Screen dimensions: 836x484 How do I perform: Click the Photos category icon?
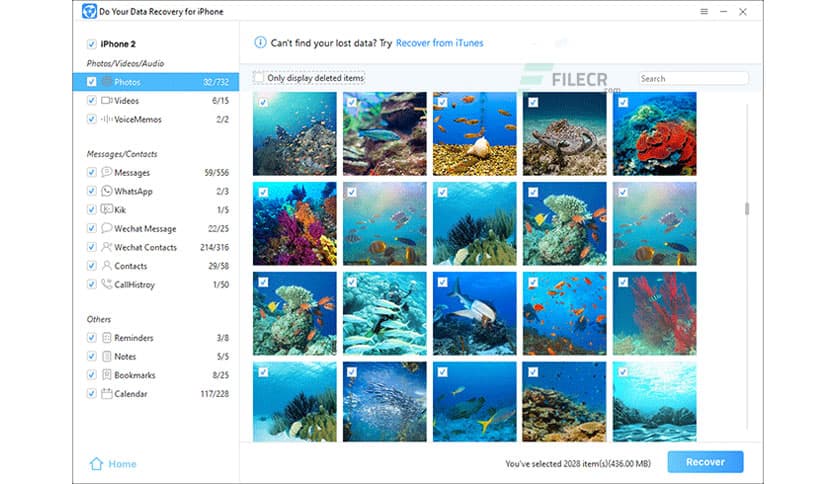click(x=107, y=82)
